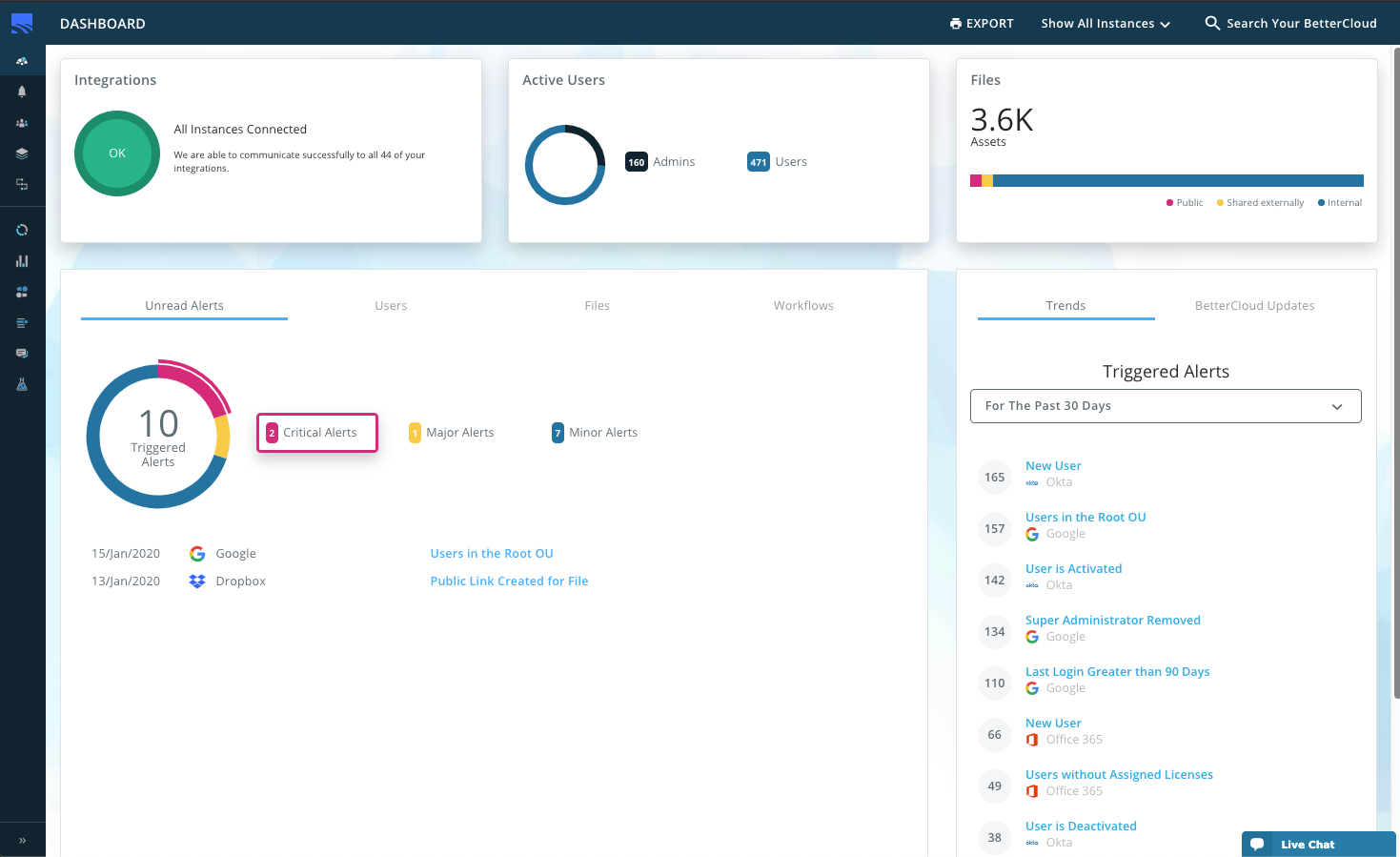Click Public Link Created for File alert
This screenshot has width=1400, height=857.
509,581
